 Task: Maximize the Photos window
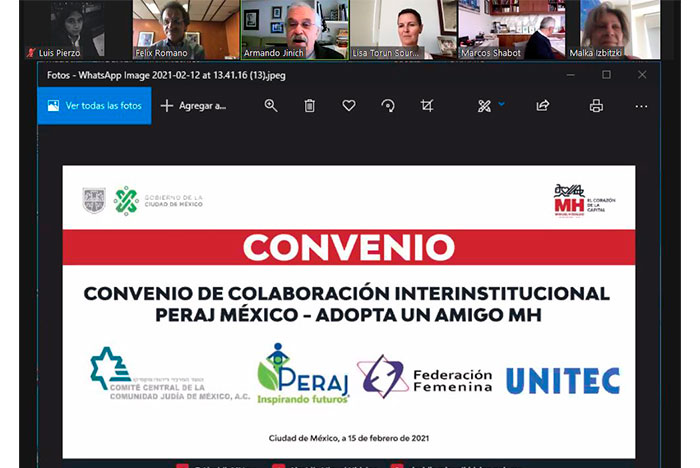[606, 74]
